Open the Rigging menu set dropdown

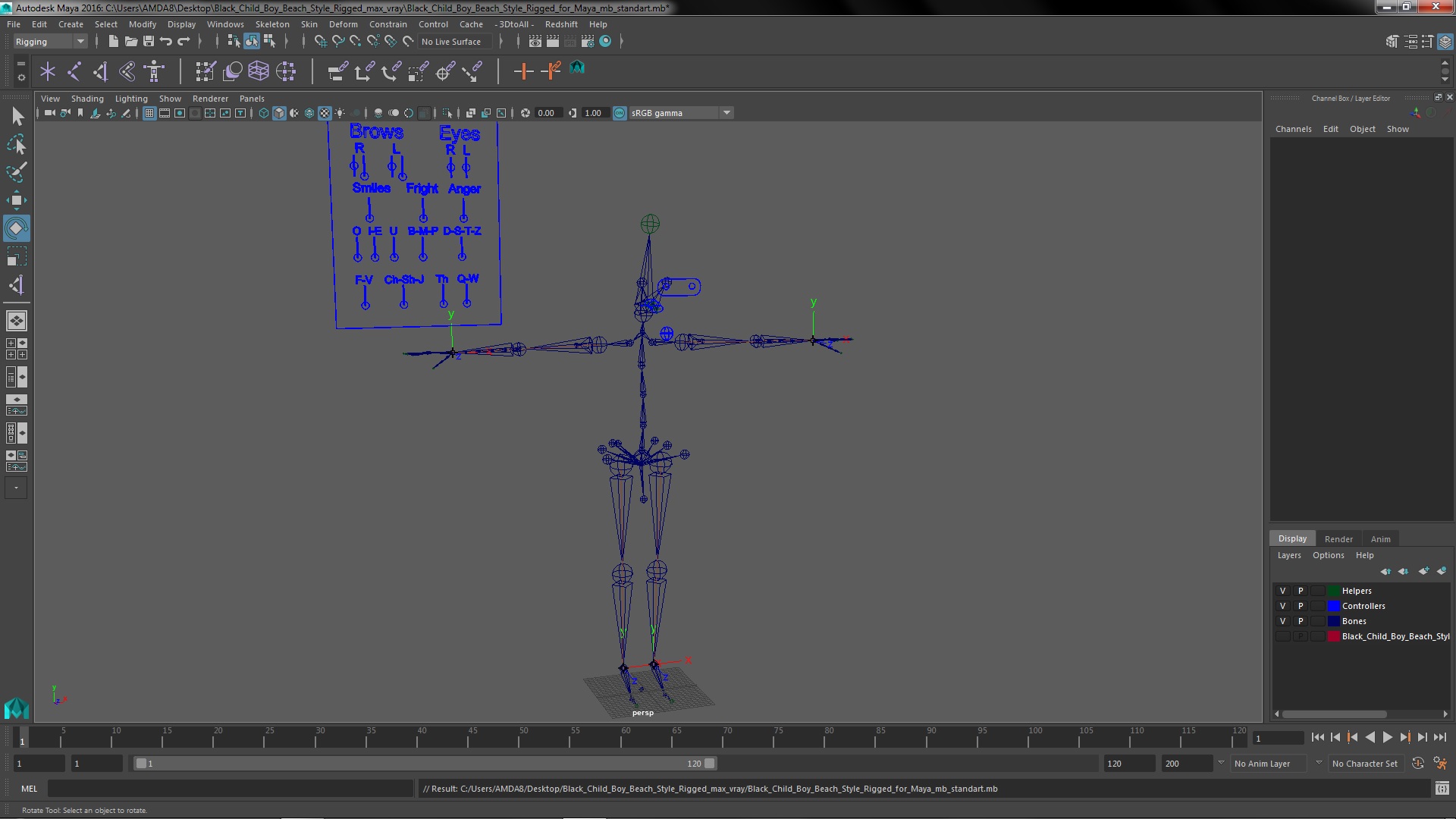pyautogui.click(x=50, y=42)
